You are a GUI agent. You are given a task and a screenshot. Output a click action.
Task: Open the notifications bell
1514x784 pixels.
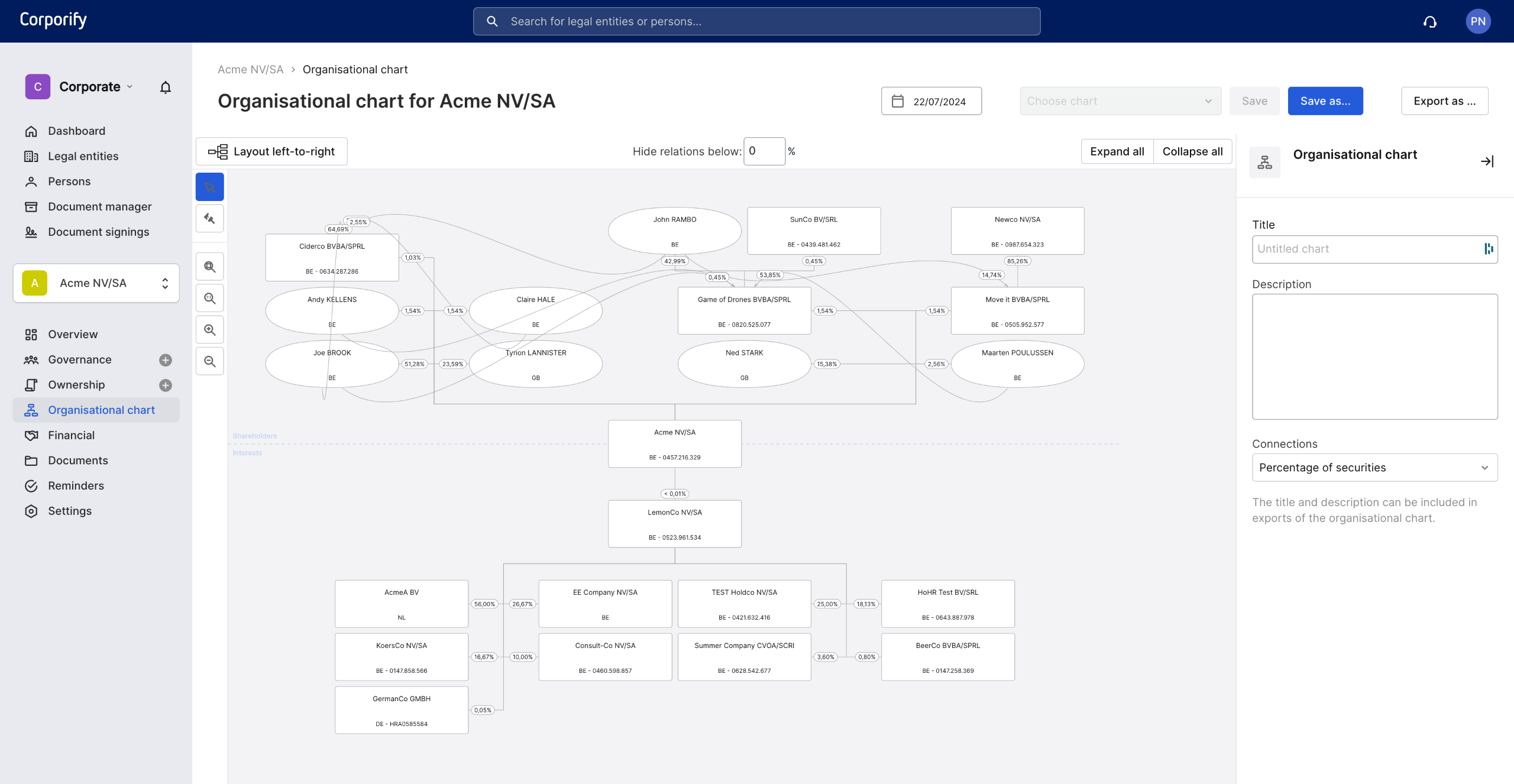point(166,88)
